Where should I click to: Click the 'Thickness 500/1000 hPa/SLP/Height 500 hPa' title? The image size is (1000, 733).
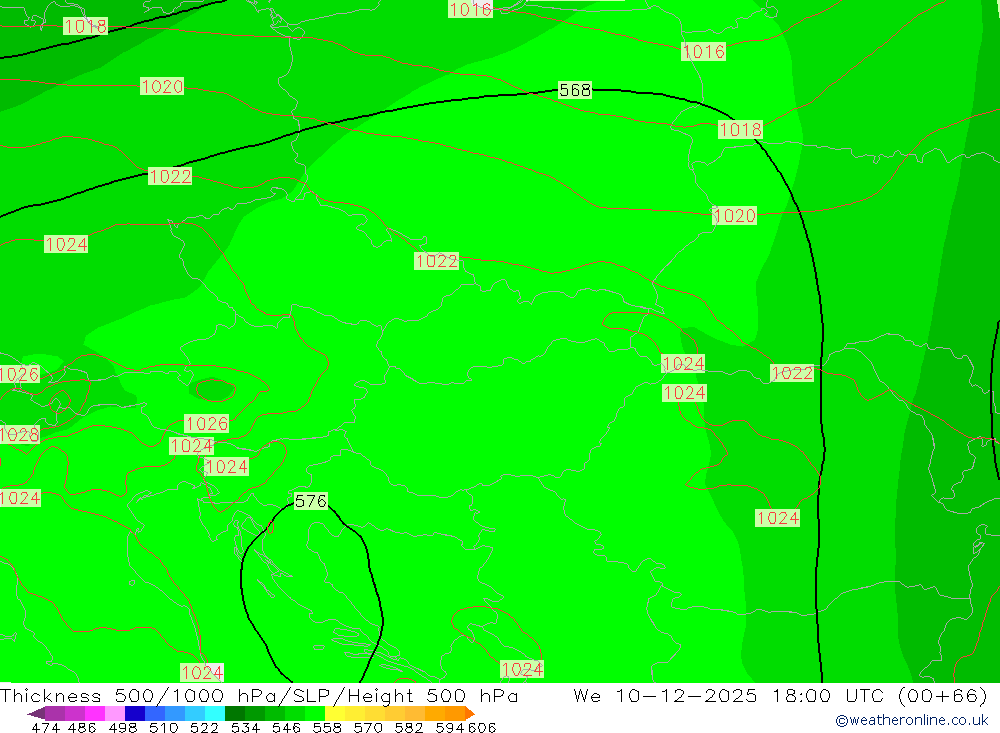[259, 695]
